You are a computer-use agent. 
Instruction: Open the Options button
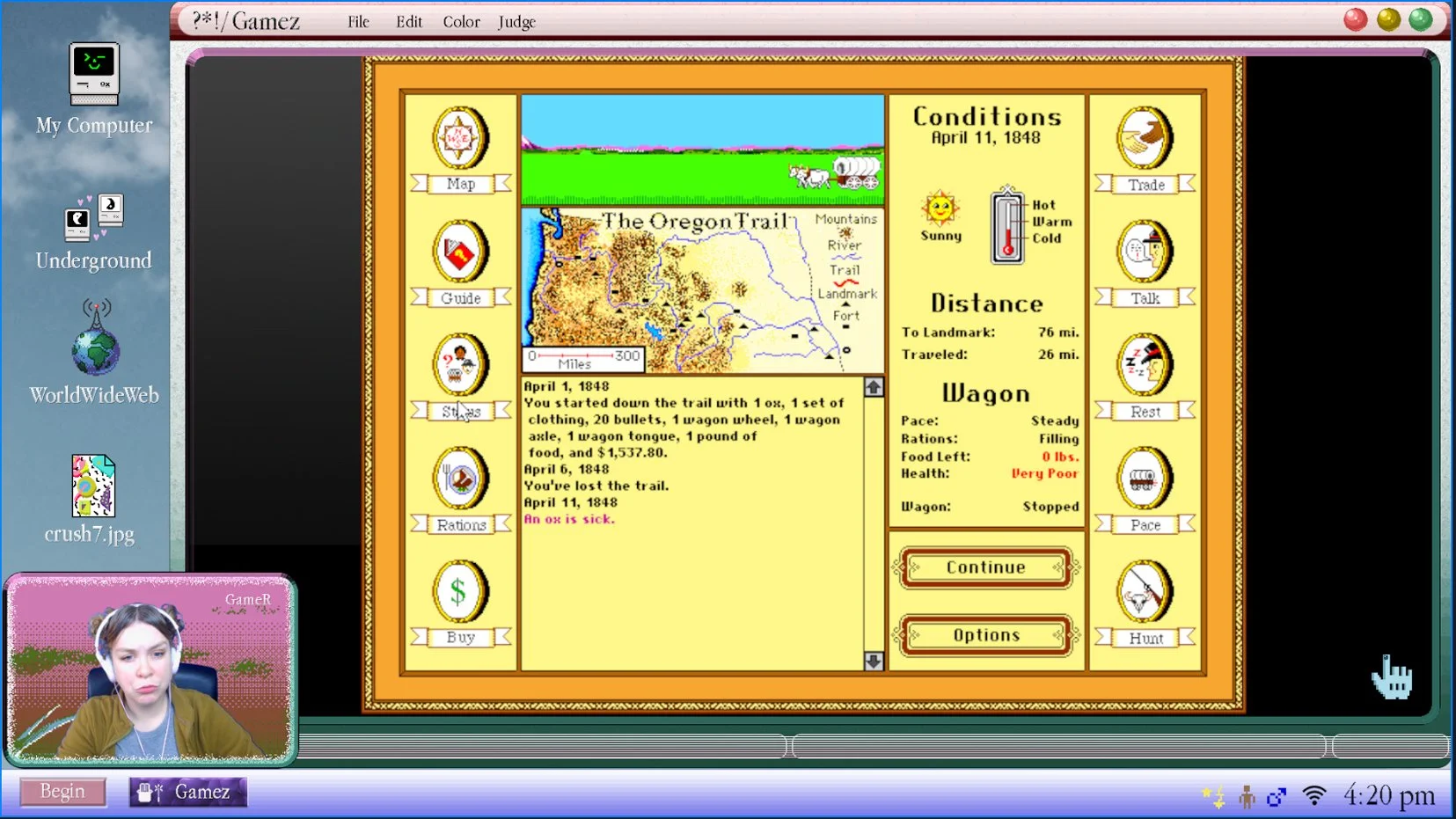[x=986, y=635]
